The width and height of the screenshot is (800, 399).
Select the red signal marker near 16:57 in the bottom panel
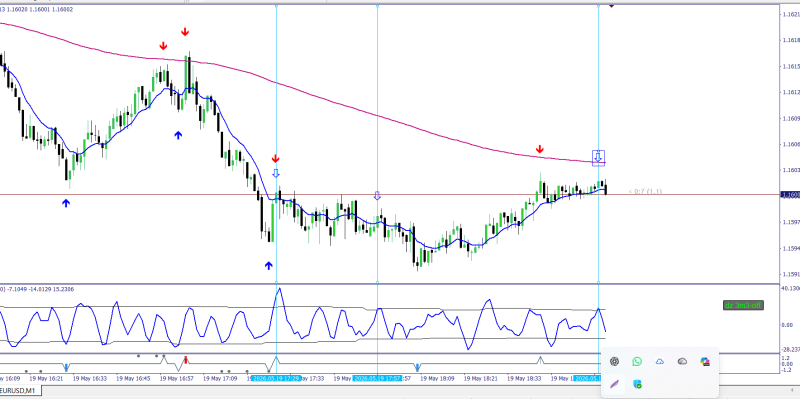[186, 360]
